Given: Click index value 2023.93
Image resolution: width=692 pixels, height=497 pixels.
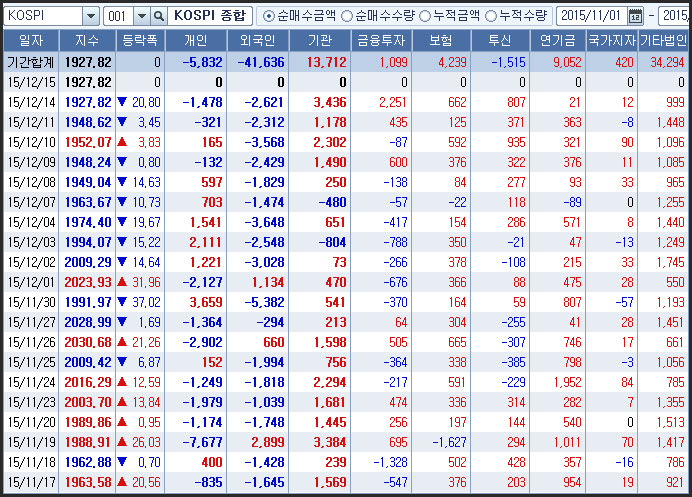Looking at the screenshot, I should [x=88, y=282].
